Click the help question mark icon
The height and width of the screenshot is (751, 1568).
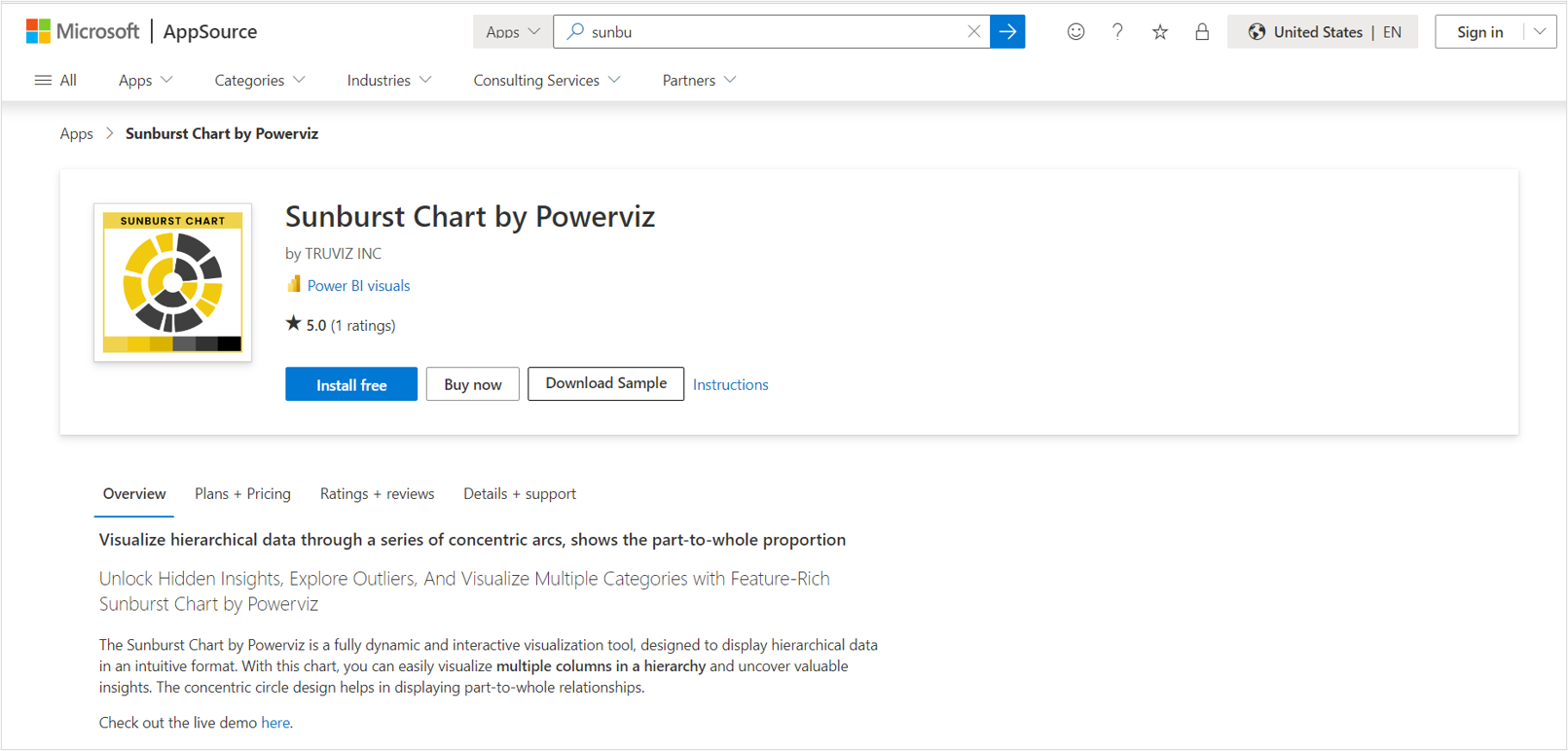pyautogui.click(x=1117, y=32)
